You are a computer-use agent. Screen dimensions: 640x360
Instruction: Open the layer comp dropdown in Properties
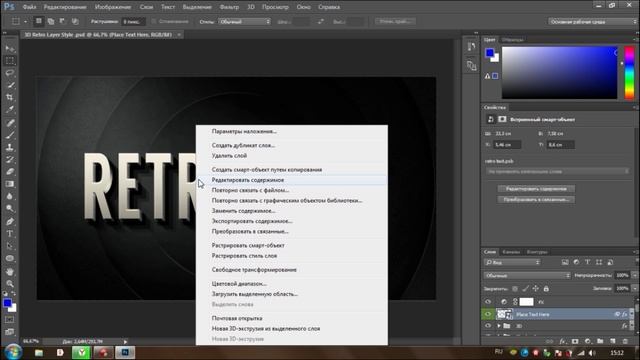pos(557,171)
